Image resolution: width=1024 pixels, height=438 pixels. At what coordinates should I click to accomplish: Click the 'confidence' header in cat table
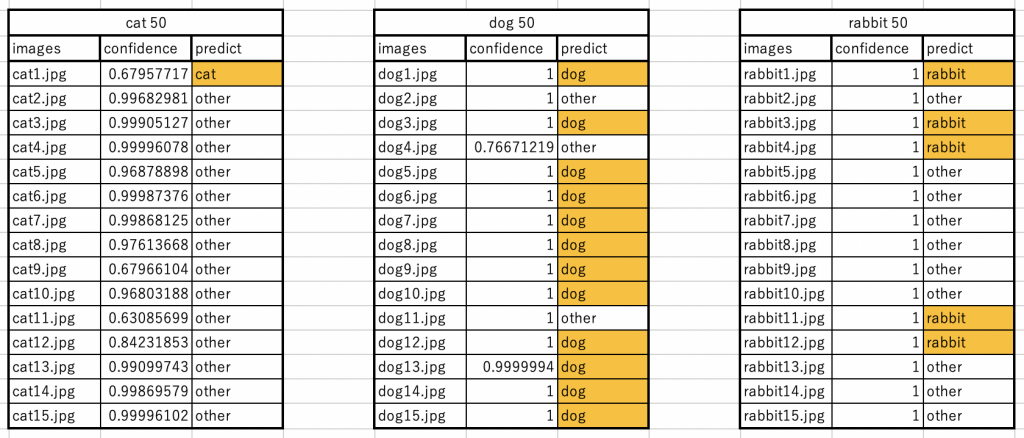click(146, 48)
